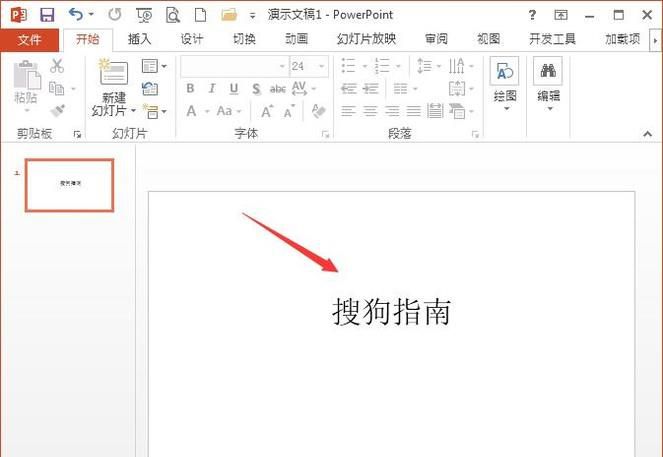The height and width of the screenshot is (457, 663).
Task: Collapse the ribbon with the caret
Action: tap(647, 134)
